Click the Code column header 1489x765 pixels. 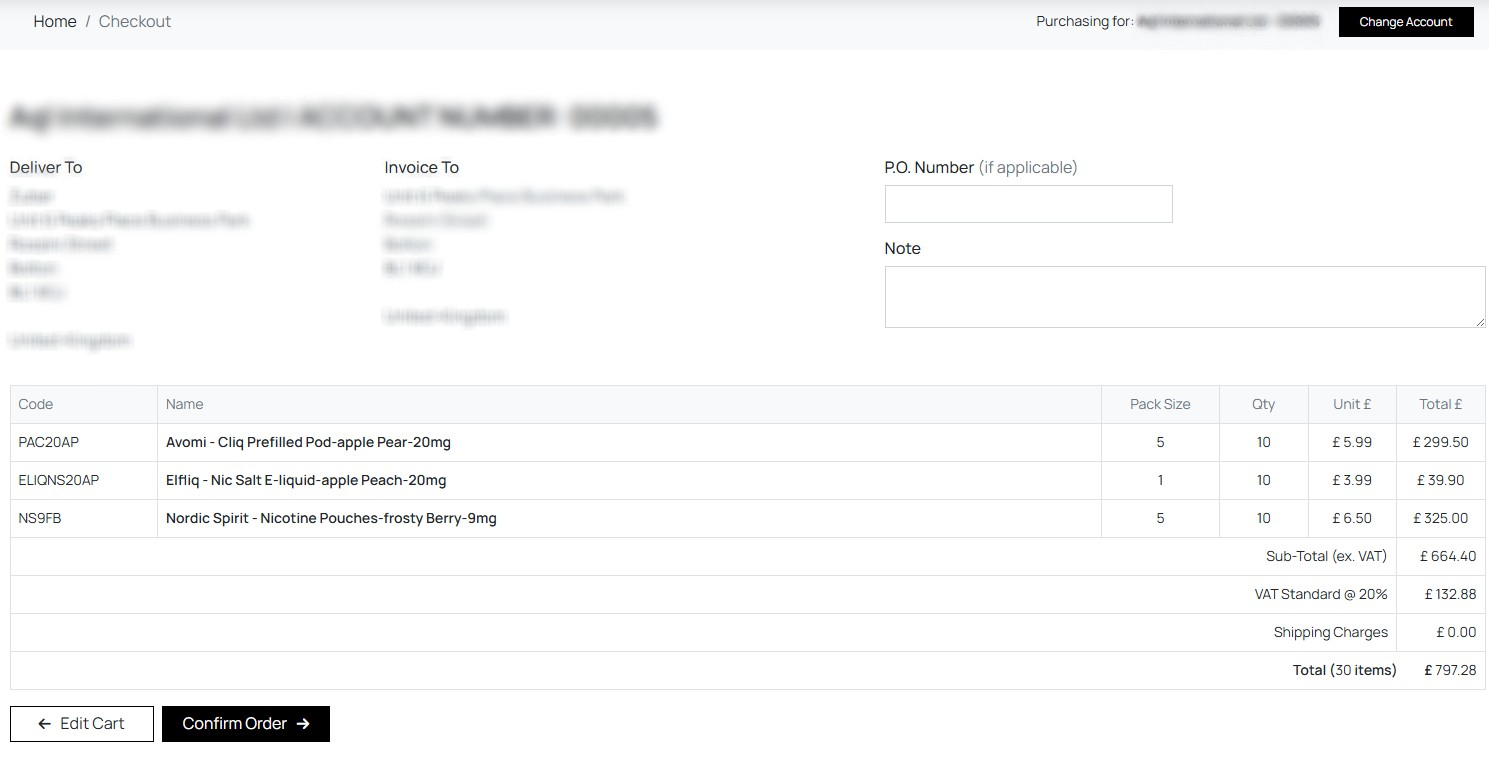[36, 404]
